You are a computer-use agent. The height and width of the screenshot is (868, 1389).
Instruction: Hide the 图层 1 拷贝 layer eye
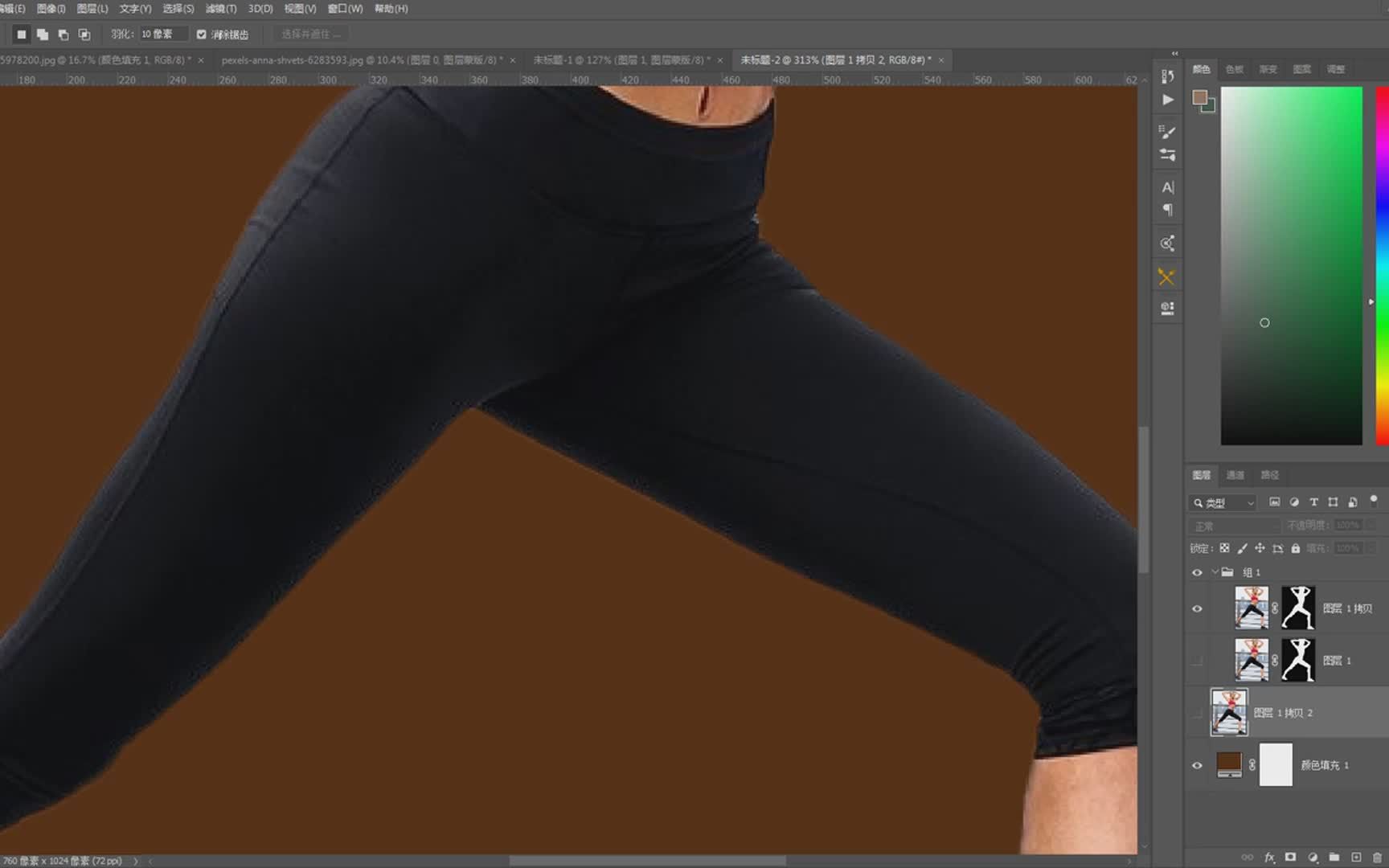click(1197, 608)
